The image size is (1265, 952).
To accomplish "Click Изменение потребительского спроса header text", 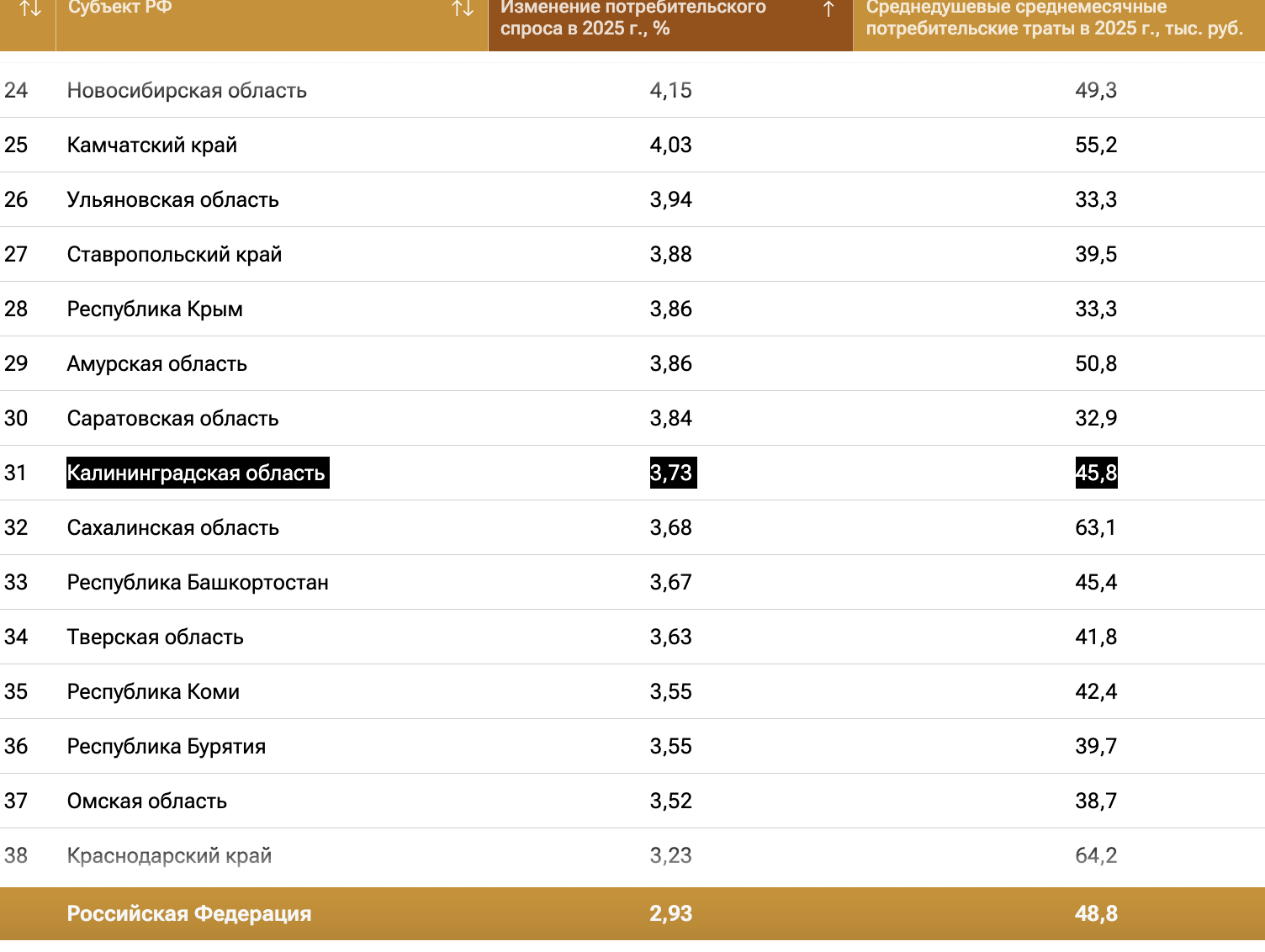I will click(x=632, y=18).
